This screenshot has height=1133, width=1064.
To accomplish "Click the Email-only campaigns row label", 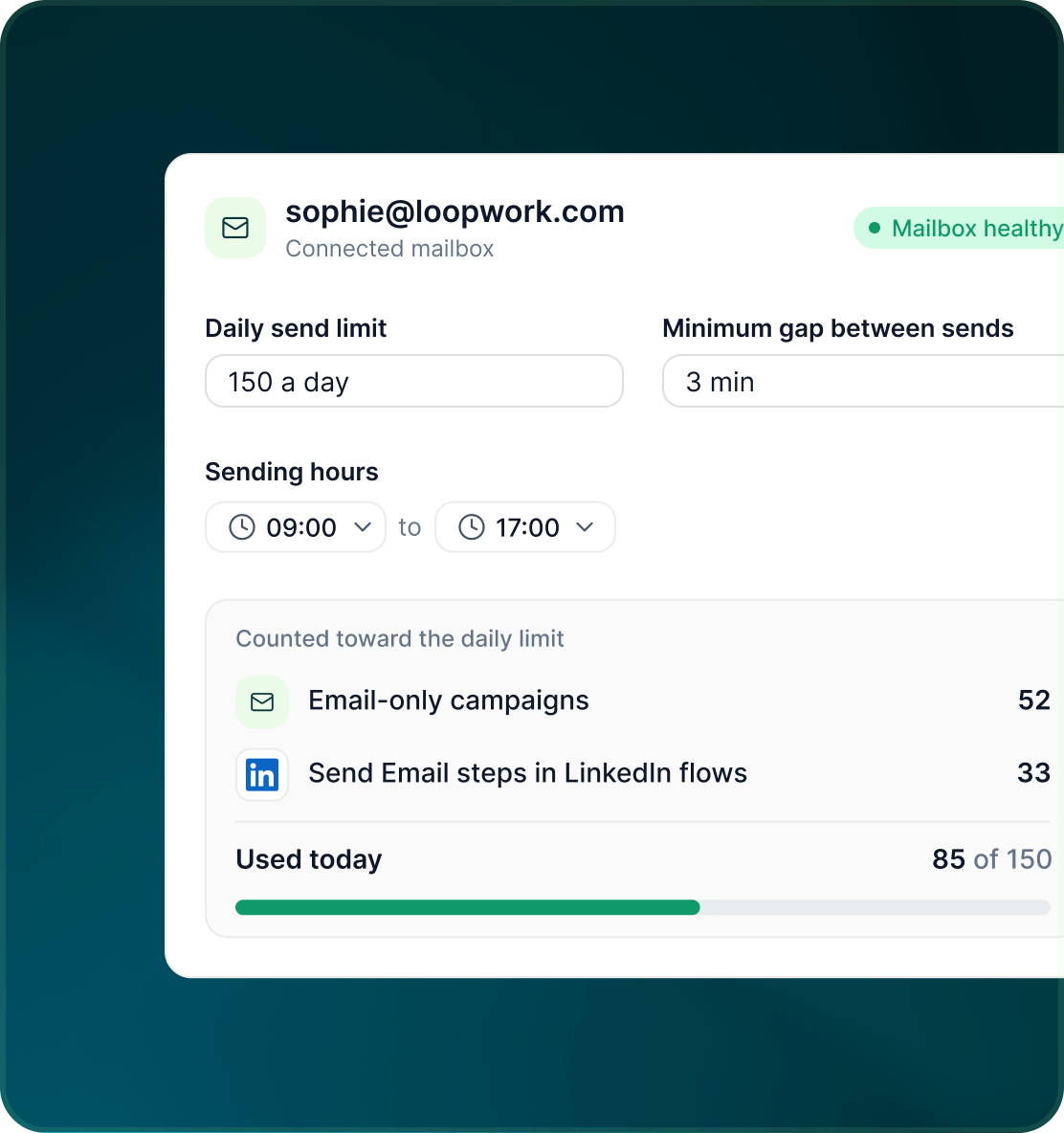I will (x=449, y=700).
